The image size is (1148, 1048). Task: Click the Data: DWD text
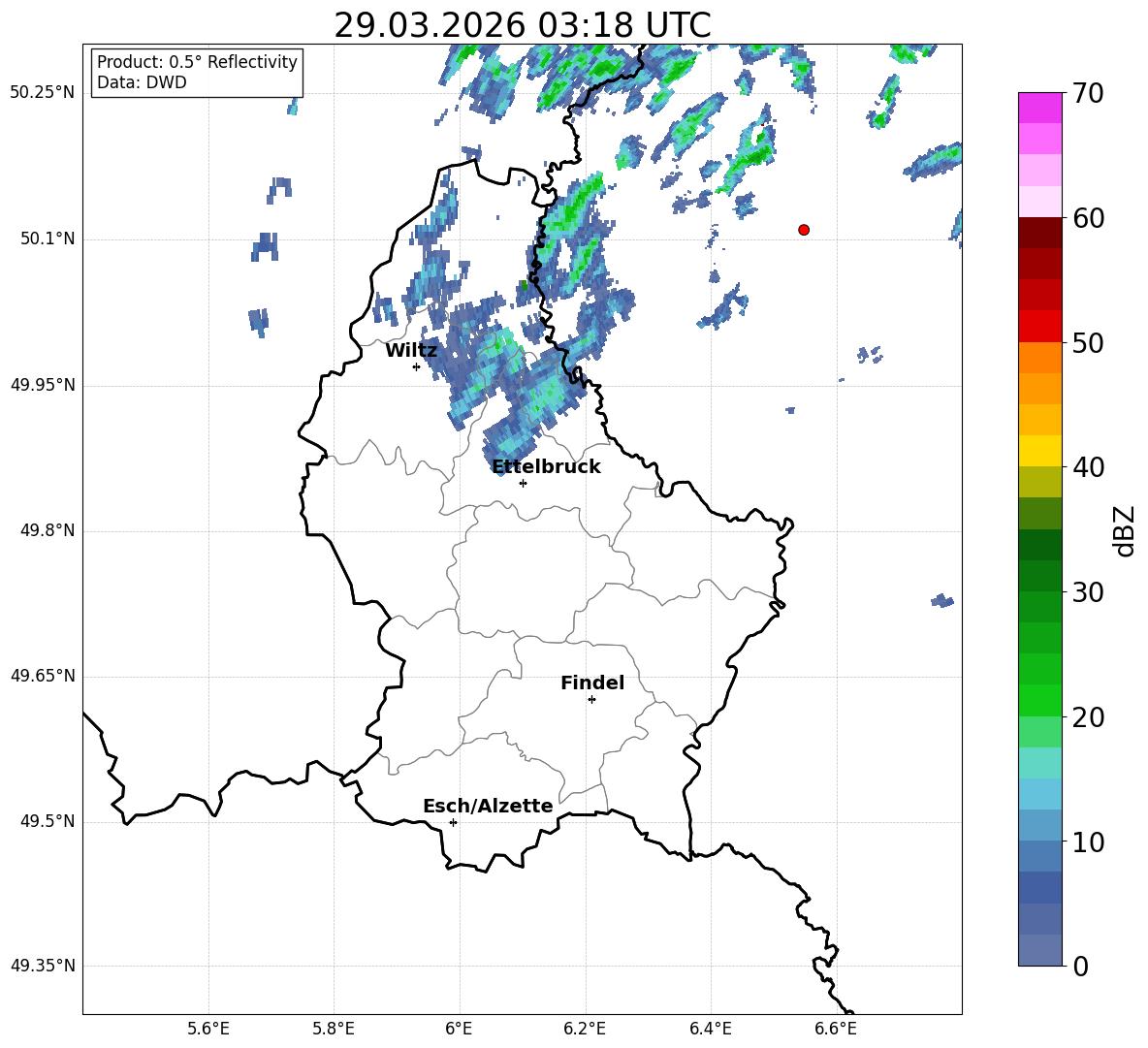[142, 82]
